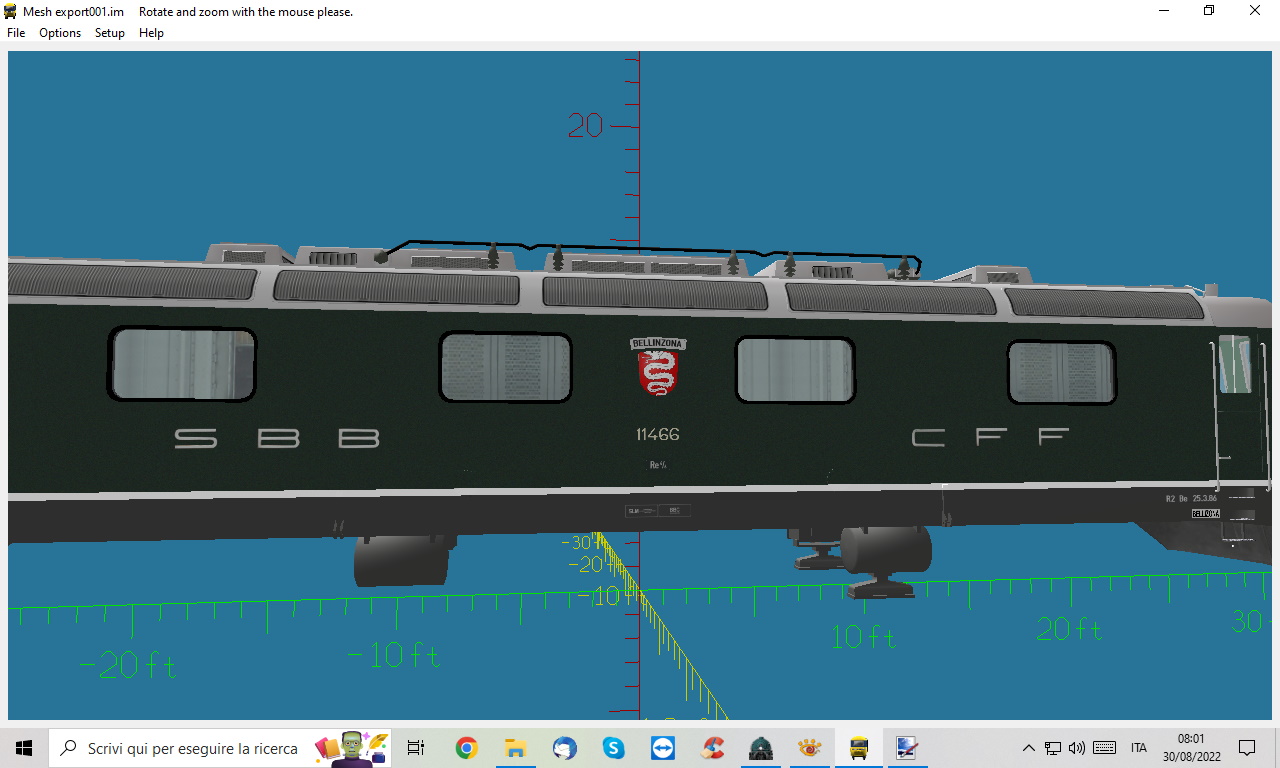Click the SBB lettering on the locomotive
1280x768 pixels.
point(277,438)
